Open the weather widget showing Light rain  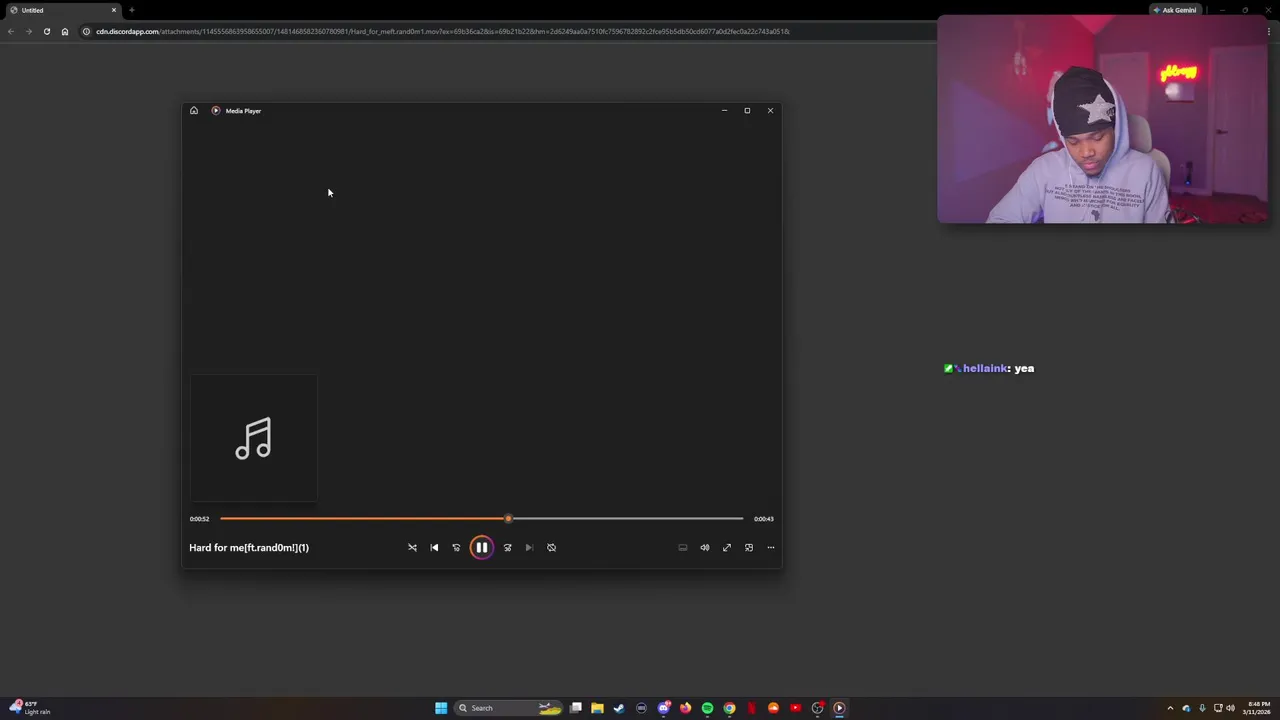coord(28,708)
